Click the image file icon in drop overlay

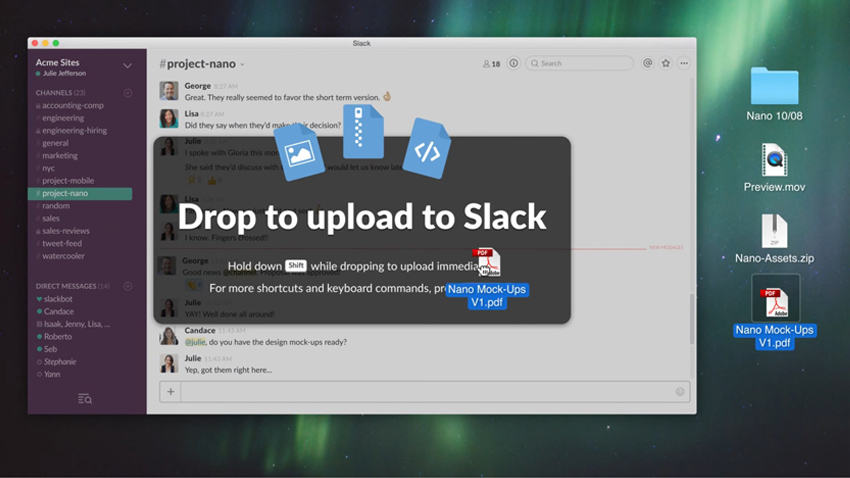299,152
